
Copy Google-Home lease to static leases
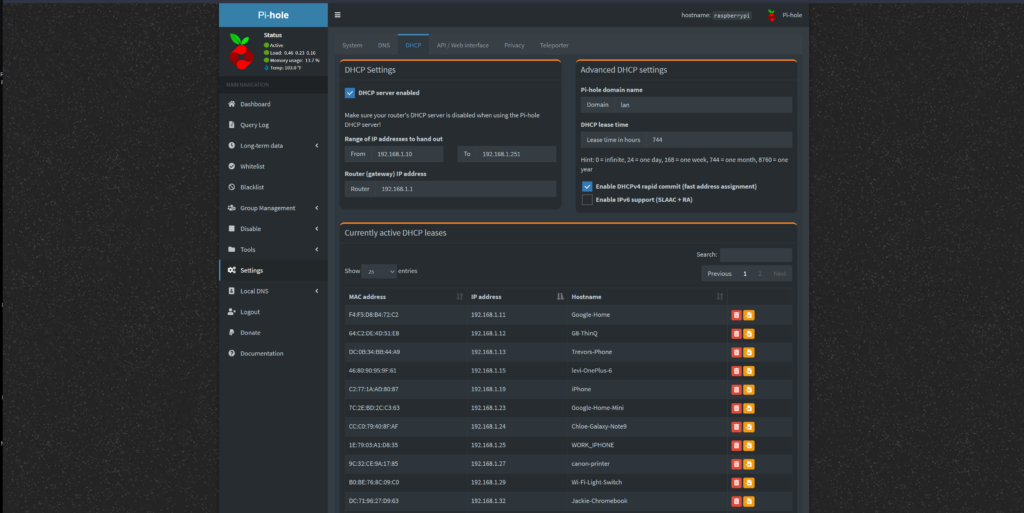pyautogui.click(x=749, y=315)
